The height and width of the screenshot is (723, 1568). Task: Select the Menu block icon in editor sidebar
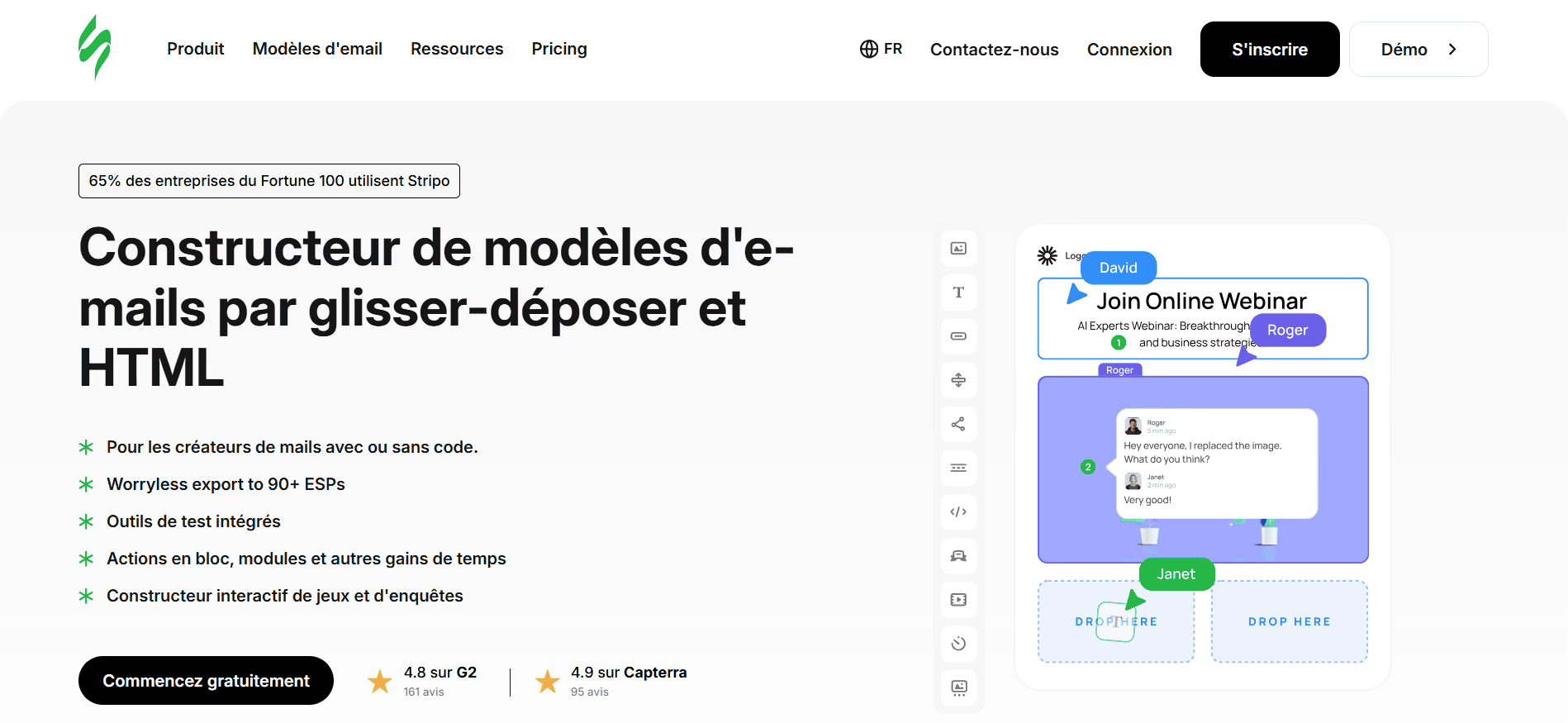pyautogui.click(x=958, y=468)
